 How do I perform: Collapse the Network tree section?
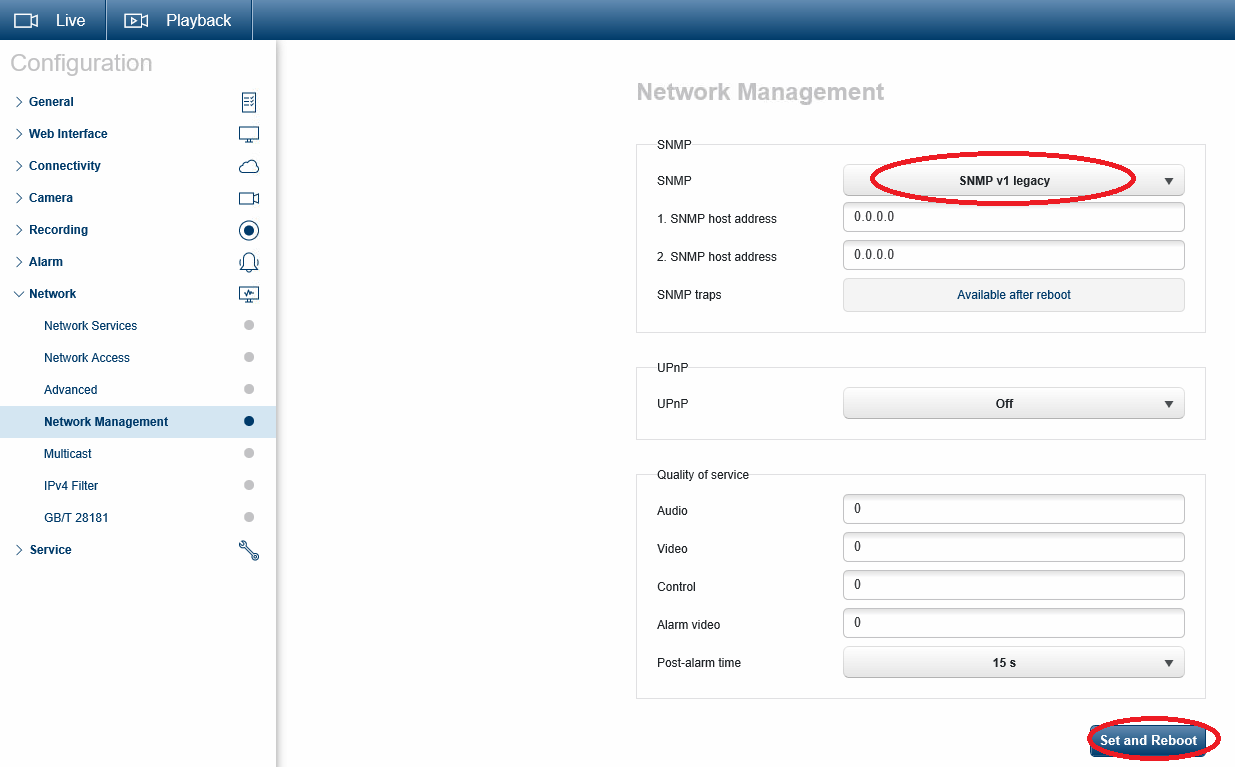19,294
